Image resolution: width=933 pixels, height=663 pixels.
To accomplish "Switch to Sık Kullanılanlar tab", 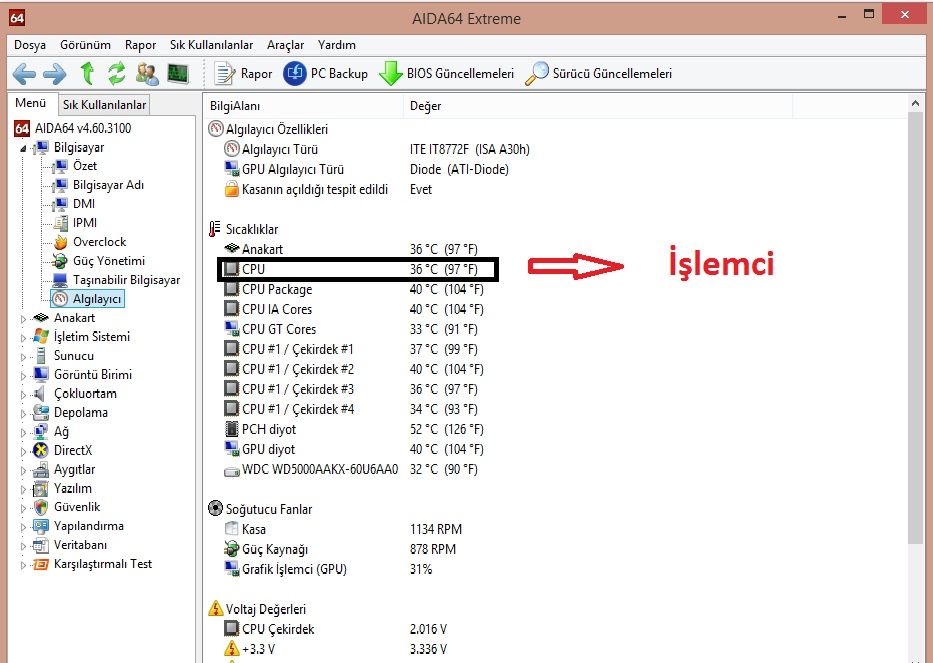I will click(x=104, y=105).
